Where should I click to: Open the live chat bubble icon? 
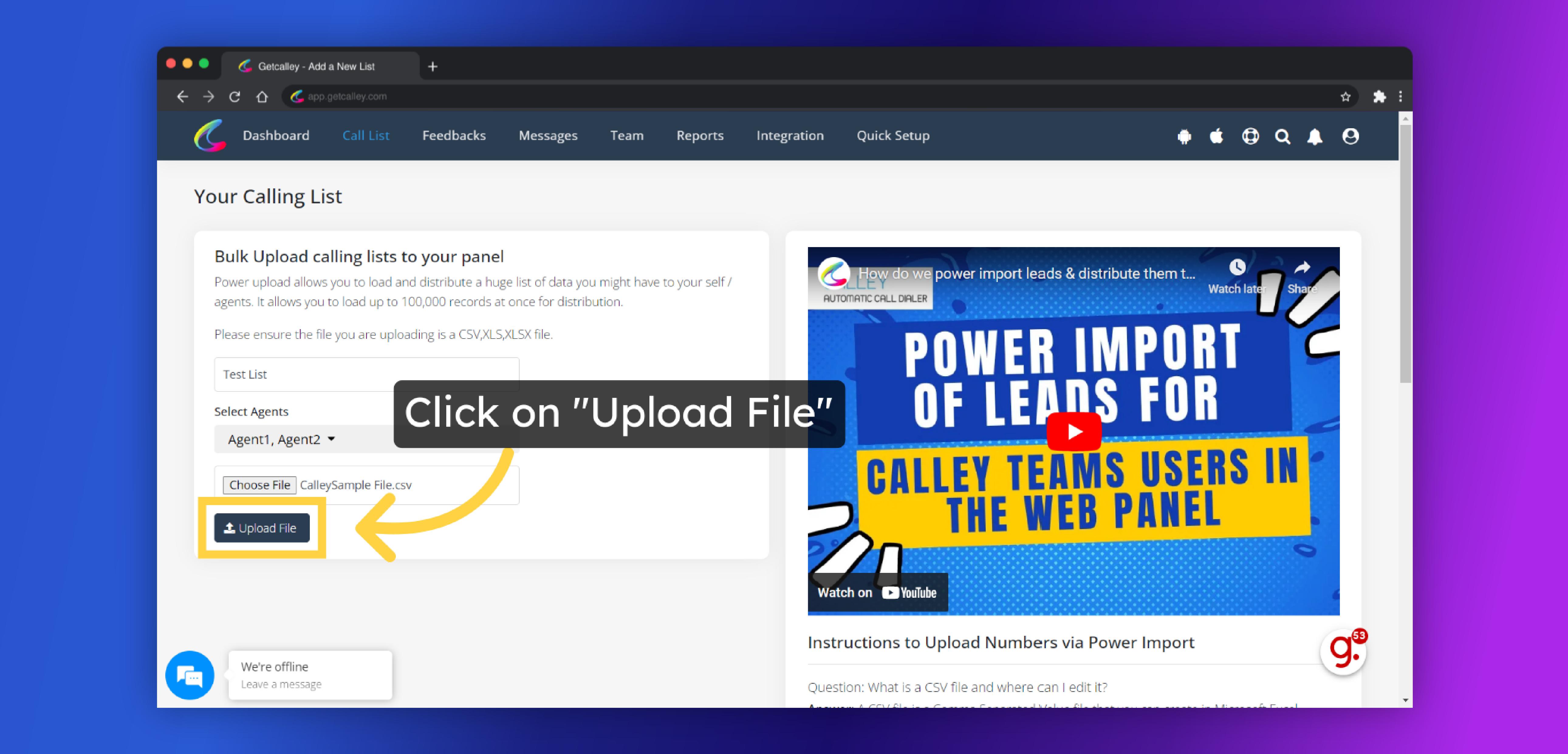click(189, 675)
